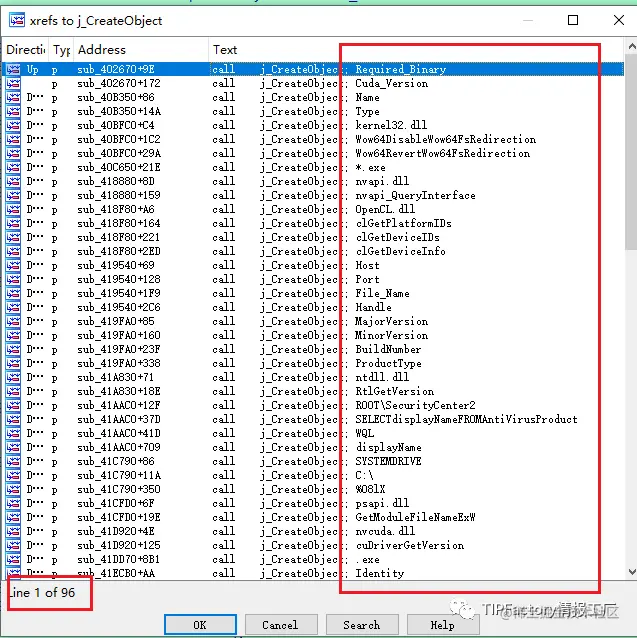Click the clGetPlatformIDs comment
This screenshot has height=638, width=637.
point(404,223)
